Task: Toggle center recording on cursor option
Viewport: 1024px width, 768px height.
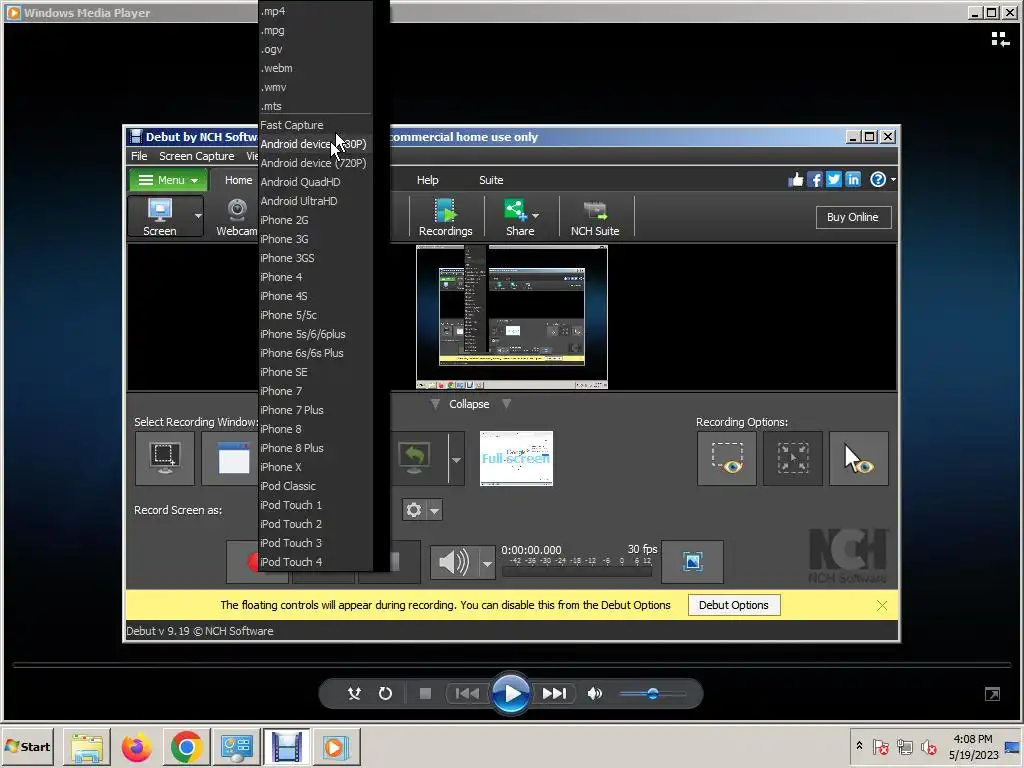Action: [793, 458]
